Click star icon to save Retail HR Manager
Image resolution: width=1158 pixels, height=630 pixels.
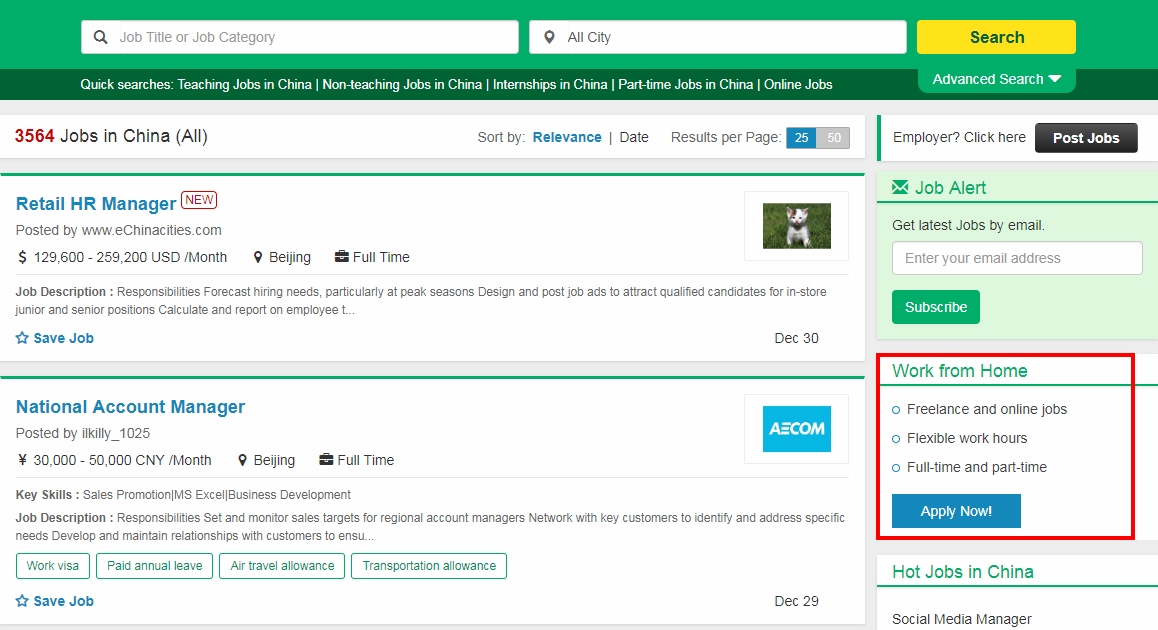pos(22,338)
